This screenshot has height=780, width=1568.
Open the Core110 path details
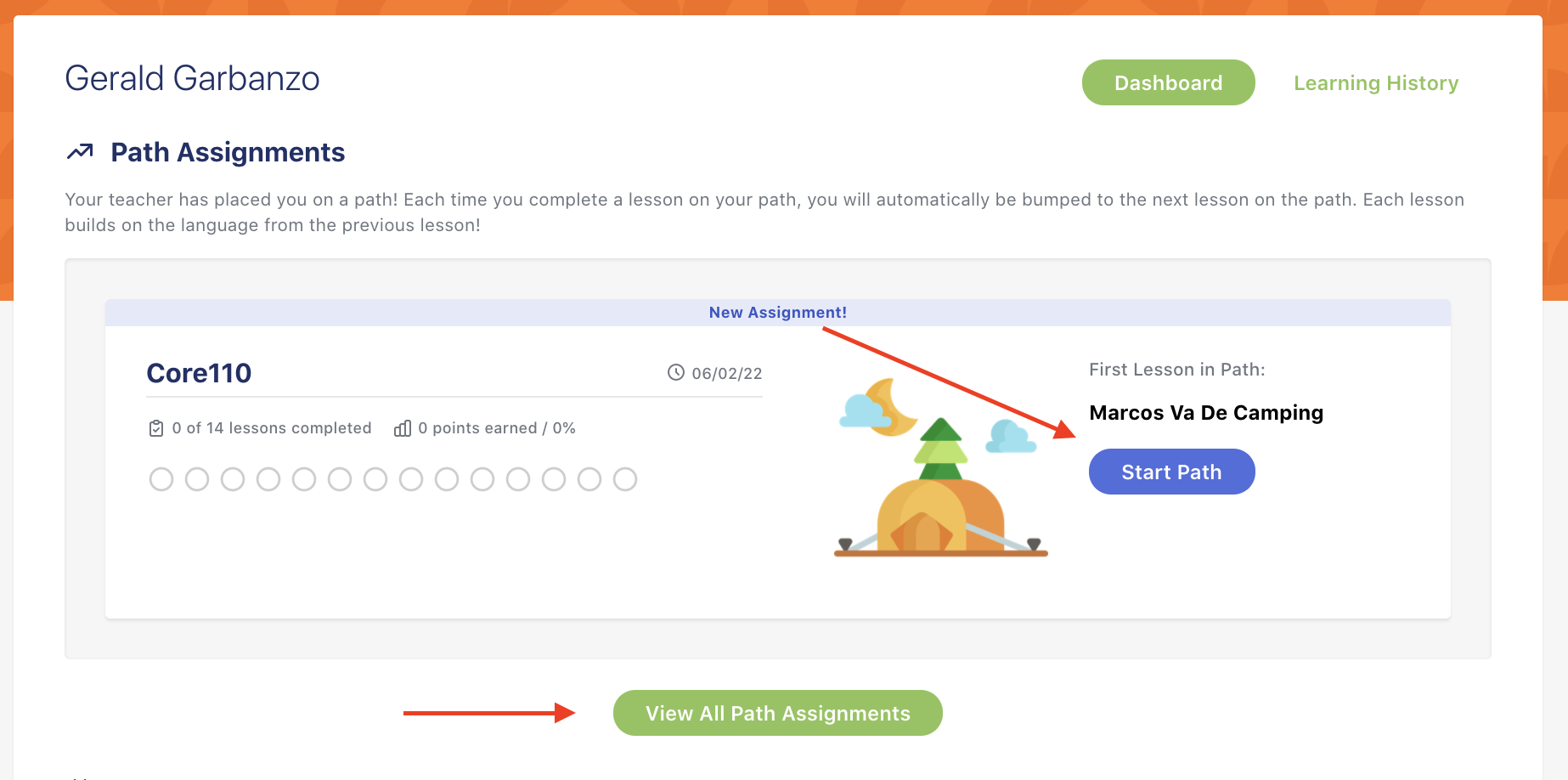click(199, 372)
